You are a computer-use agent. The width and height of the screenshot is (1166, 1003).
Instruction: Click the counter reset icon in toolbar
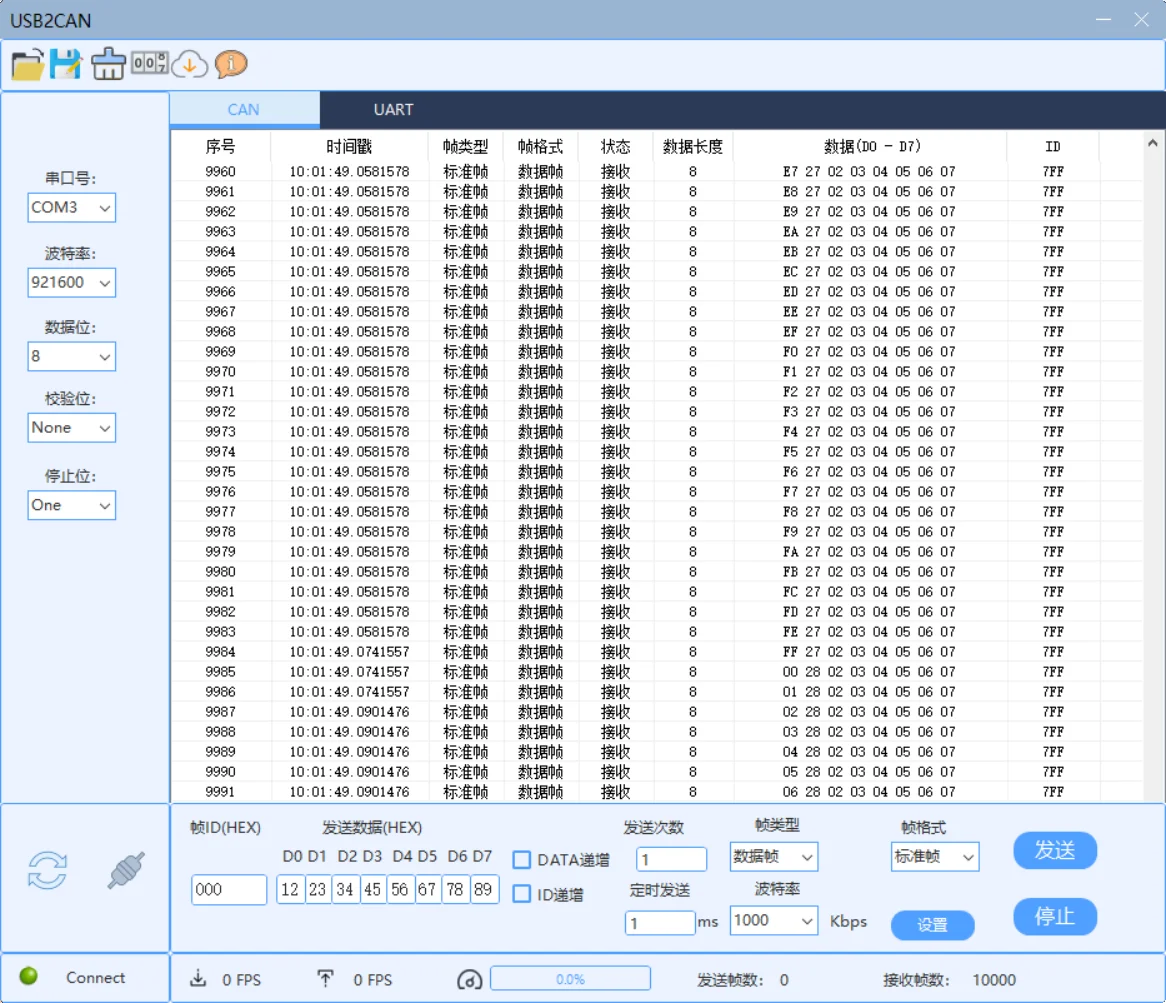point(150,64)
